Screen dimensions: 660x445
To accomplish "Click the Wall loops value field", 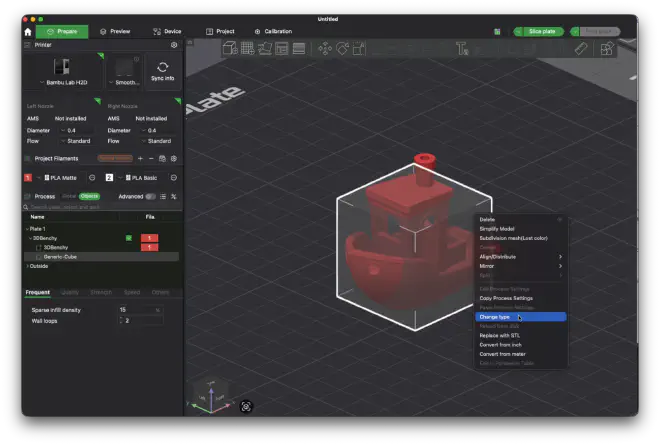I will [x=140, y=320].
